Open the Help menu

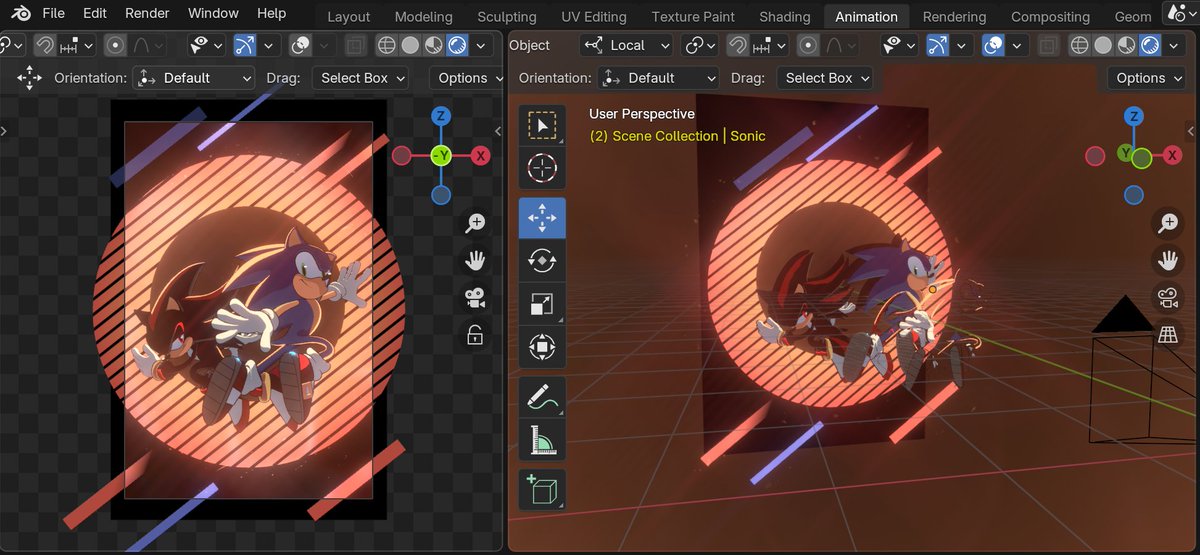click(x=271, y=14)
